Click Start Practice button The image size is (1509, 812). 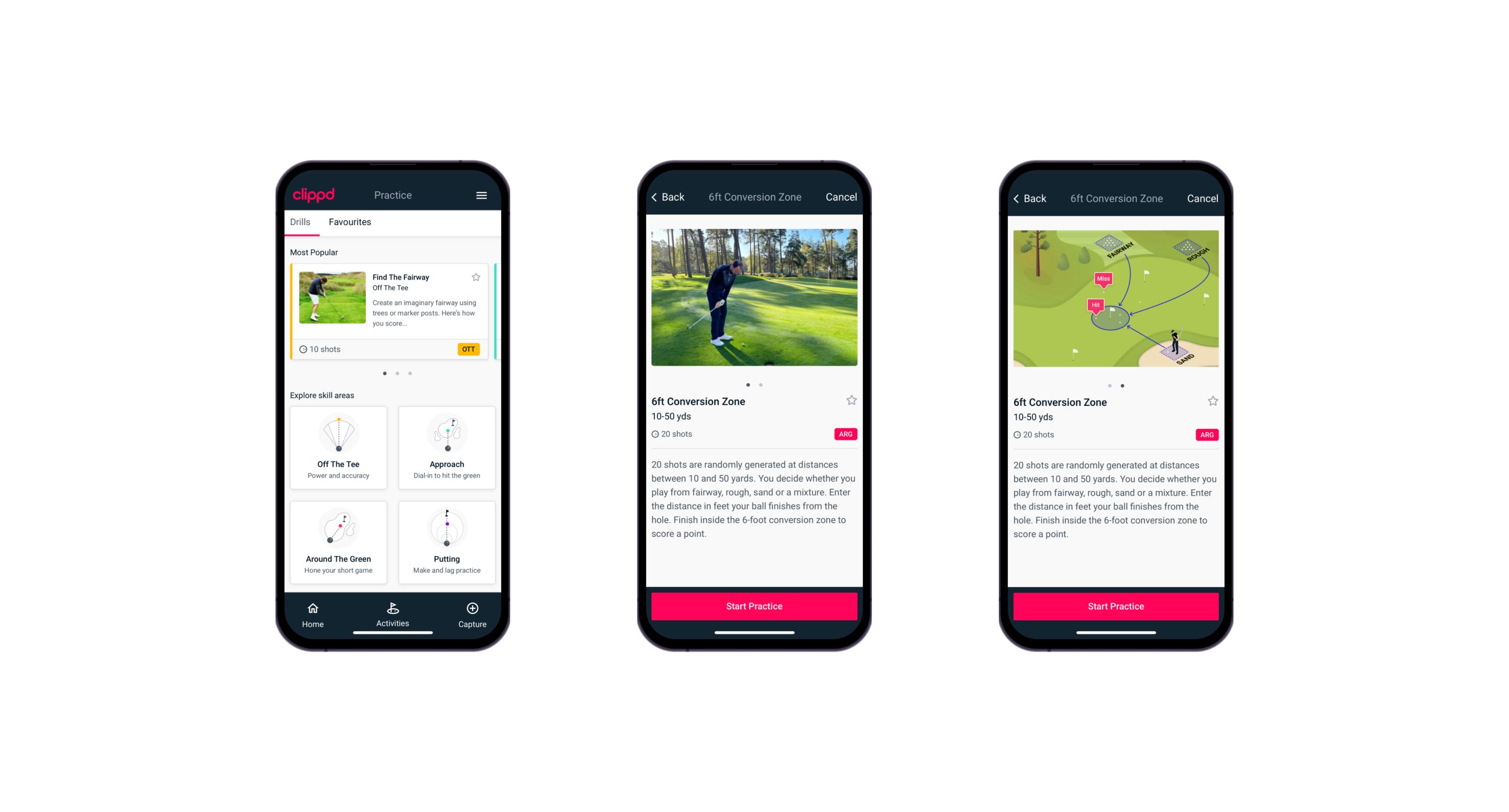coord(754,606)
